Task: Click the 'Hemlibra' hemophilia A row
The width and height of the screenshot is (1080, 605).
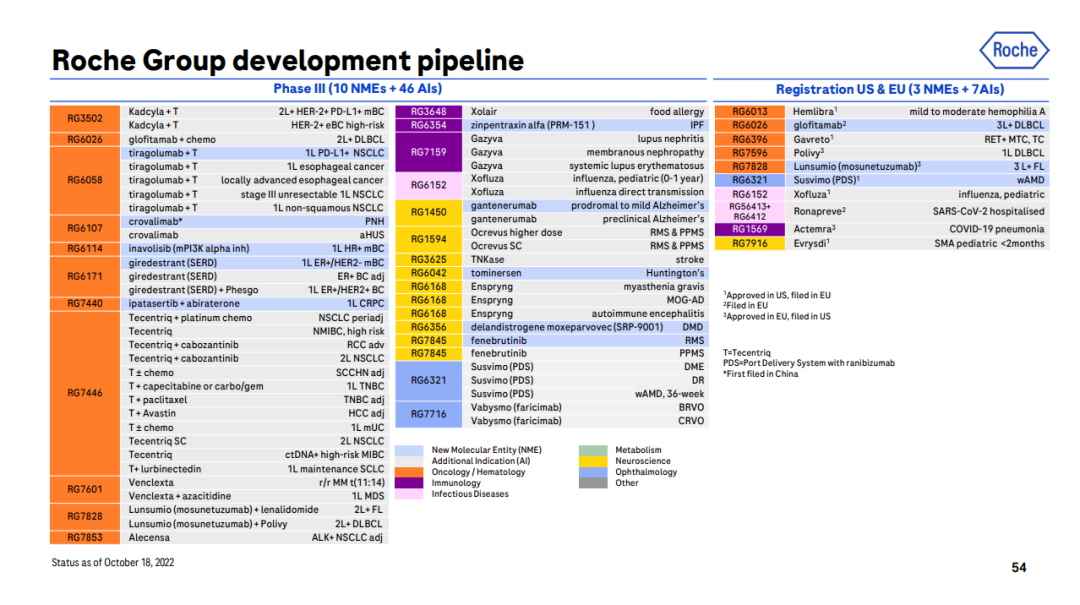Action: (x=918, y=112)
